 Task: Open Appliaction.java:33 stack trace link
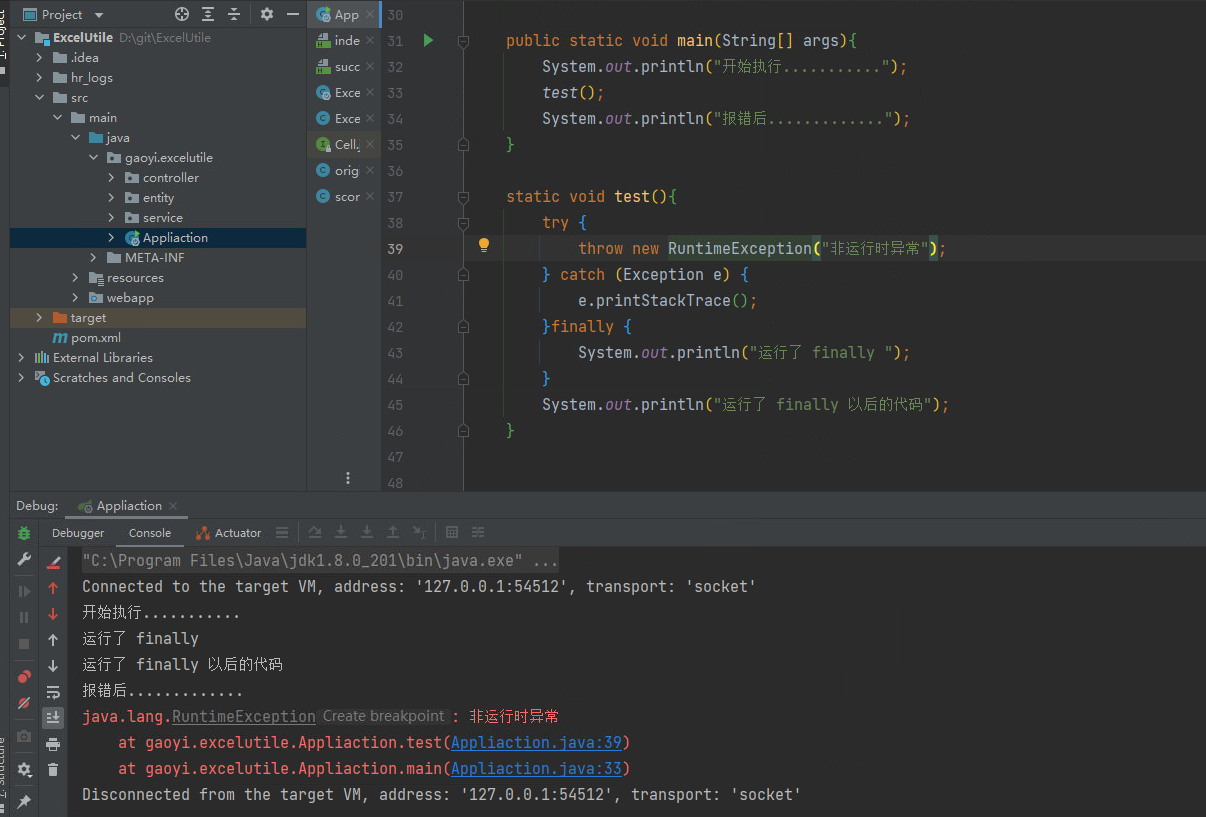[536, 769]
